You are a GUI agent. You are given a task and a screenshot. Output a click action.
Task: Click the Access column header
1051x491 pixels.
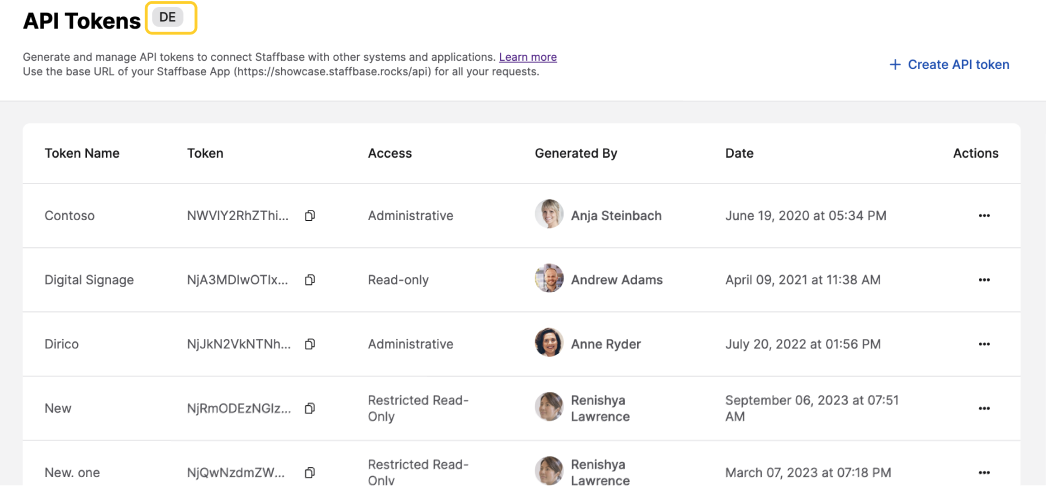click(390, 153)
